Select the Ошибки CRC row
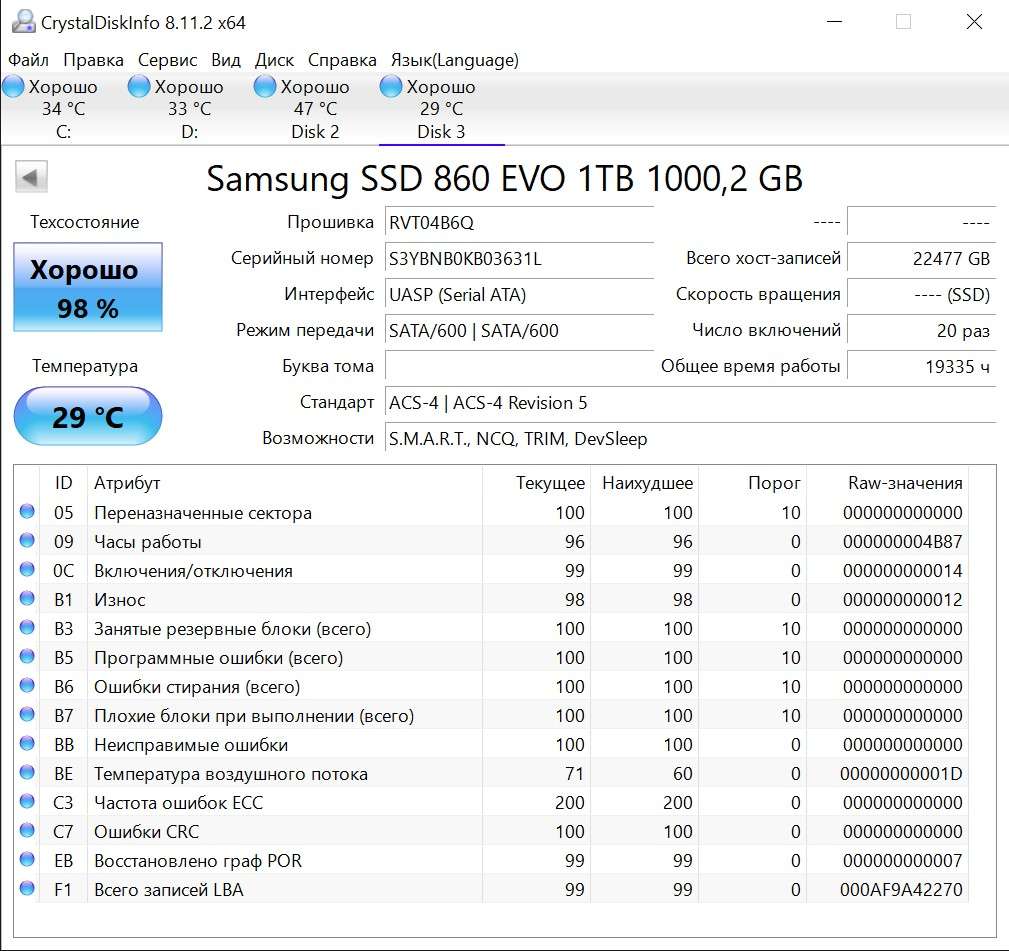The height and width of the screenshot is (951, 1009). click(x=492, y=831)
